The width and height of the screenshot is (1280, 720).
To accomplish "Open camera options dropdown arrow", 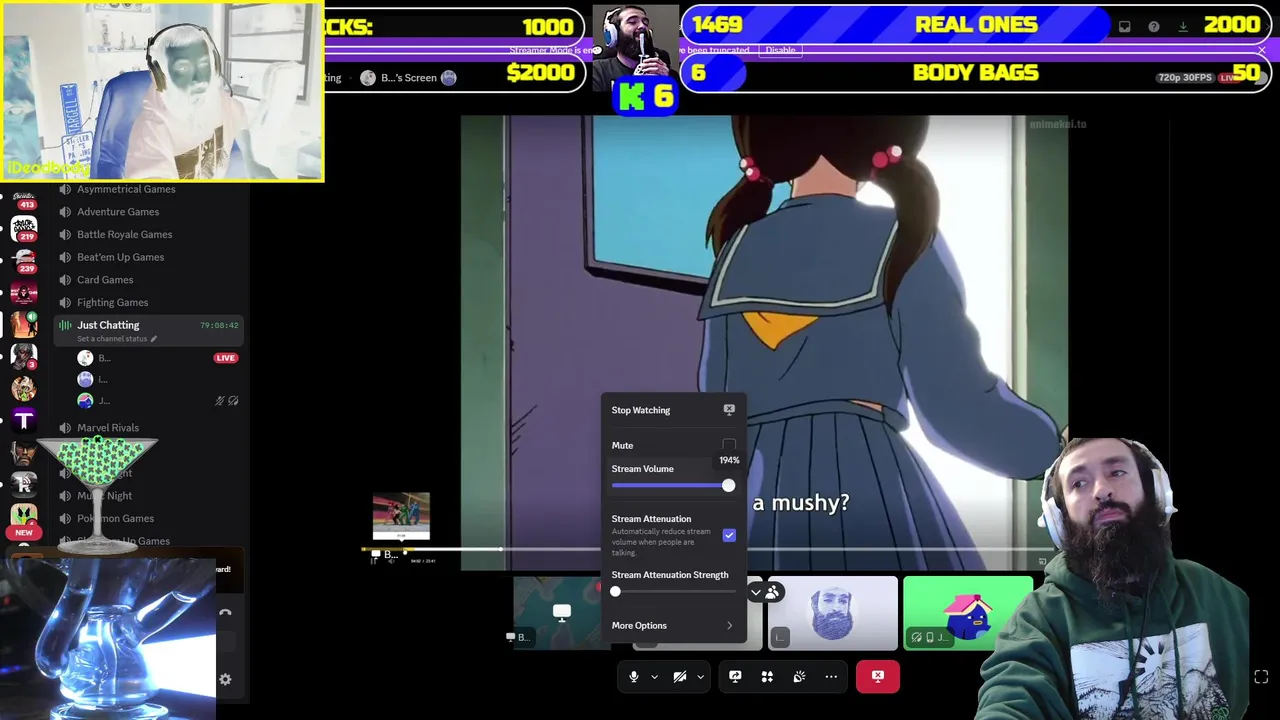I will (700, 677).
